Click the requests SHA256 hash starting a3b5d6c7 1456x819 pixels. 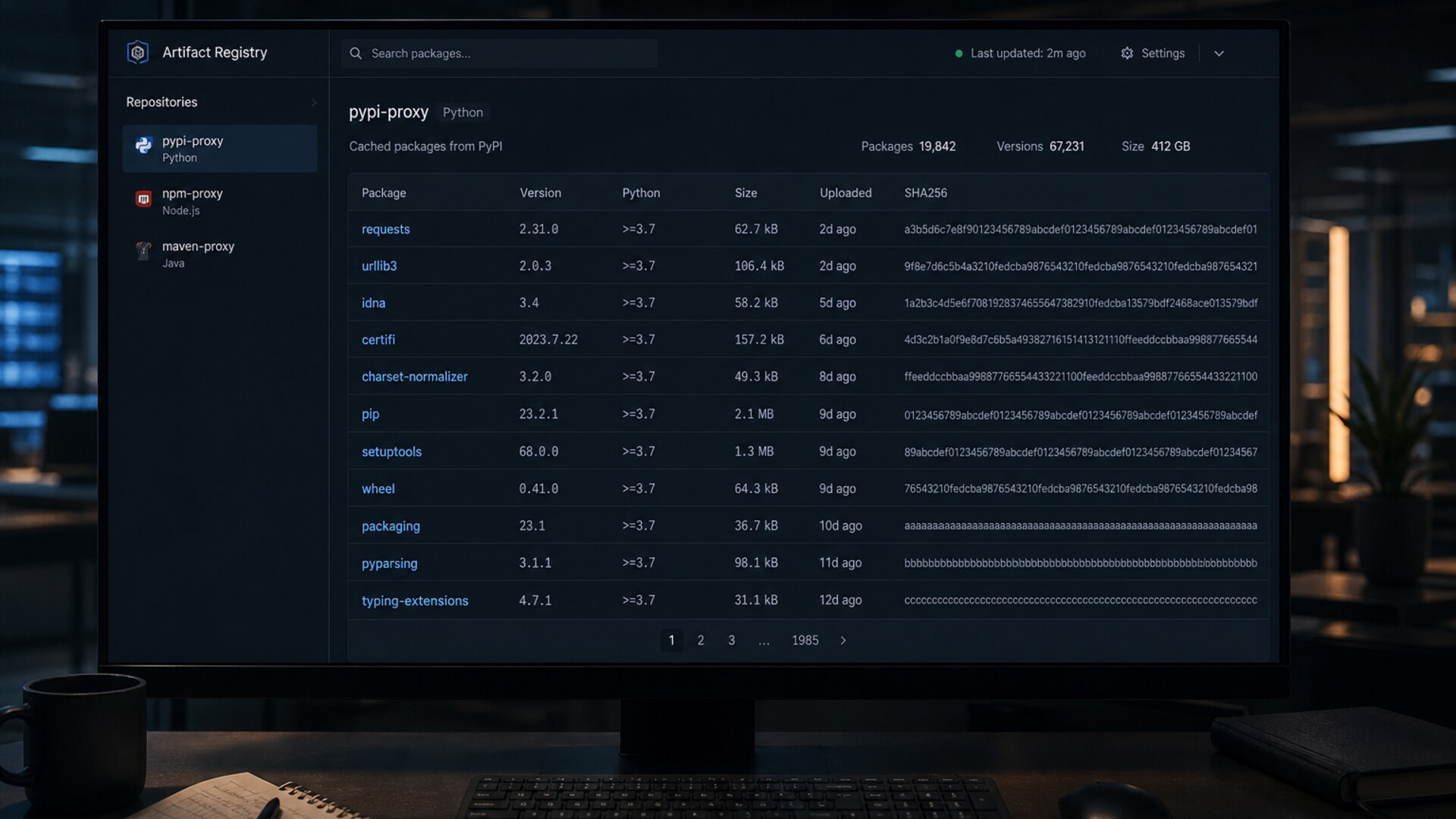[x=1081, y=229]
